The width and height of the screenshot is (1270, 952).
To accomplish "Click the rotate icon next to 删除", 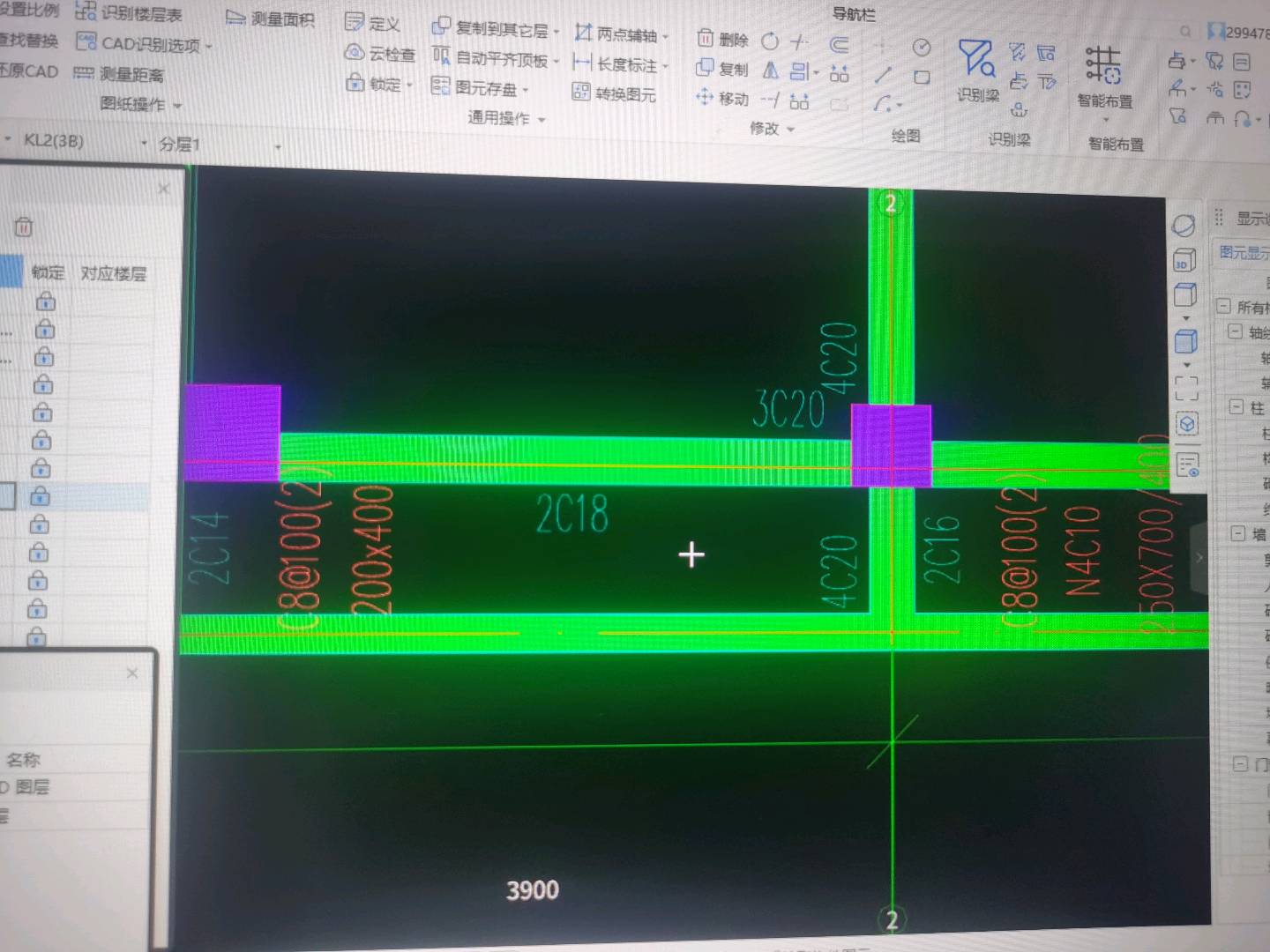I will point(770,41).
